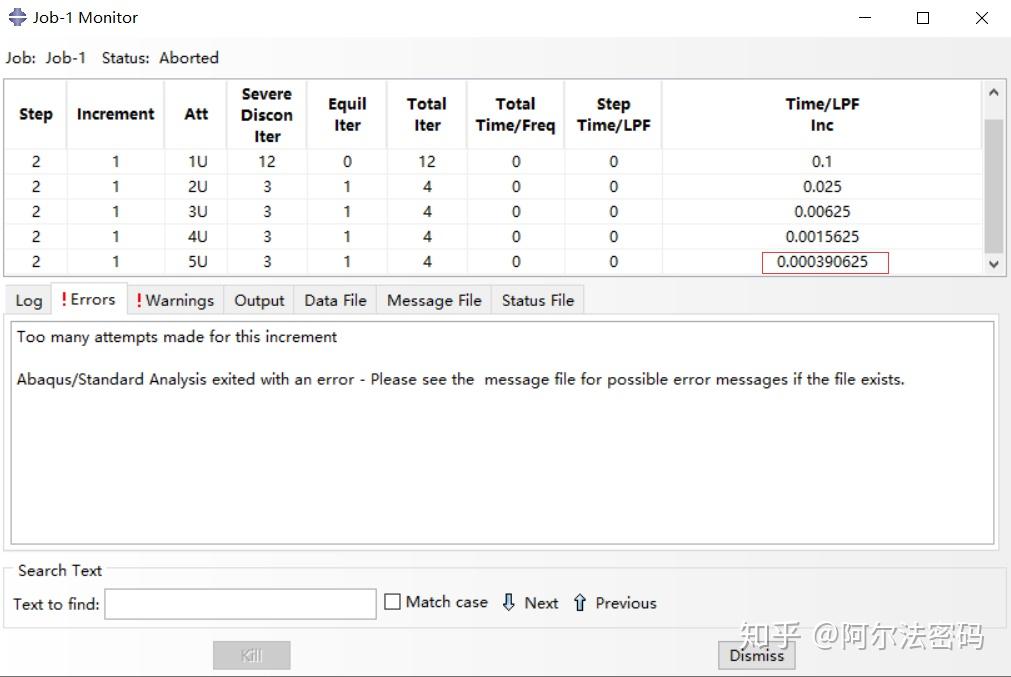This screenshot has width=1011, height=677.
Task: Click the Text to find input field
Action: 240,604
